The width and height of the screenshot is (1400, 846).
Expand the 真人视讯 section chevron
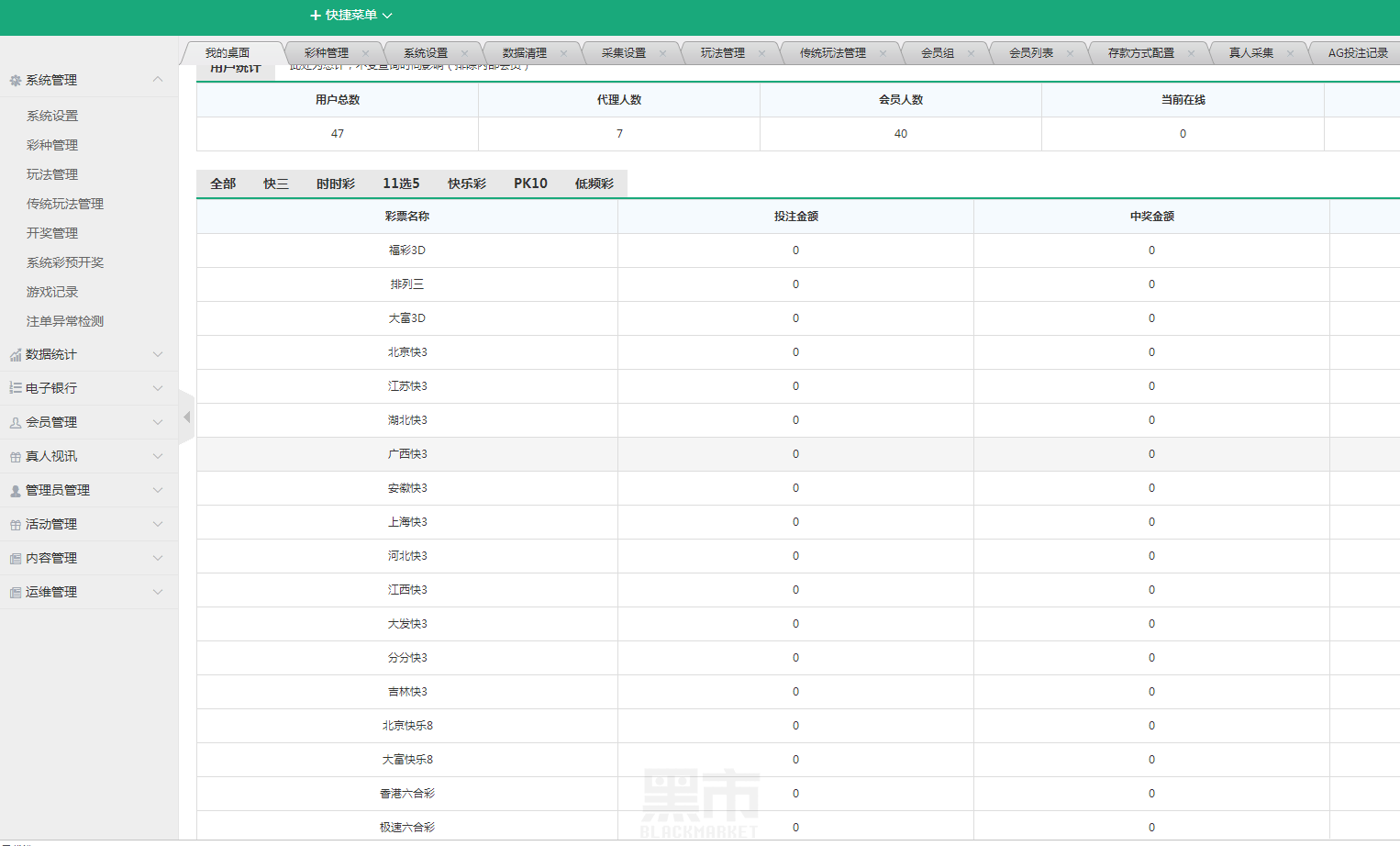158,456
